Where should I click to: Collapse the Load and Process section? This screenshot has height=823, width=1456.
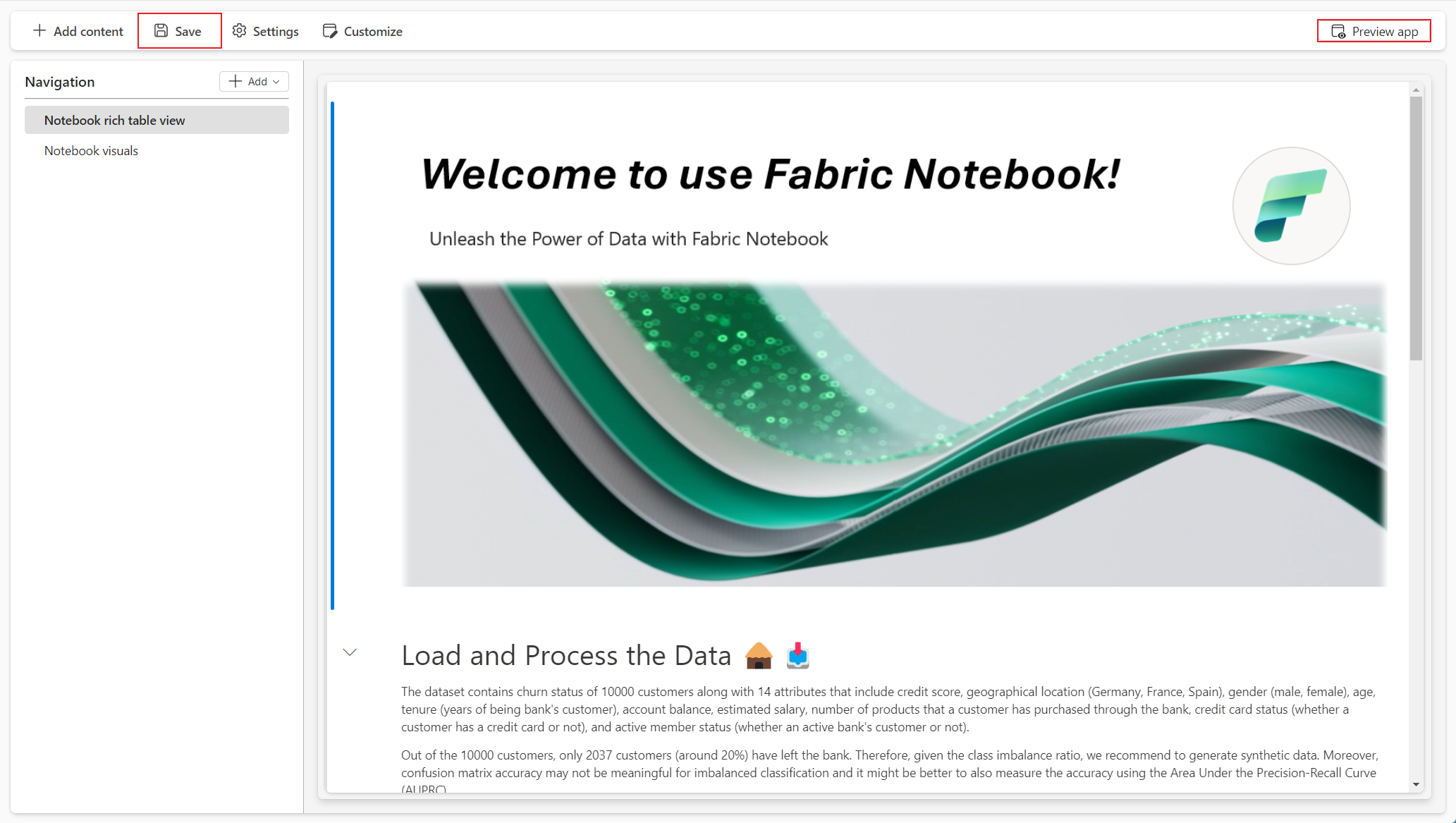coord(350,652)
